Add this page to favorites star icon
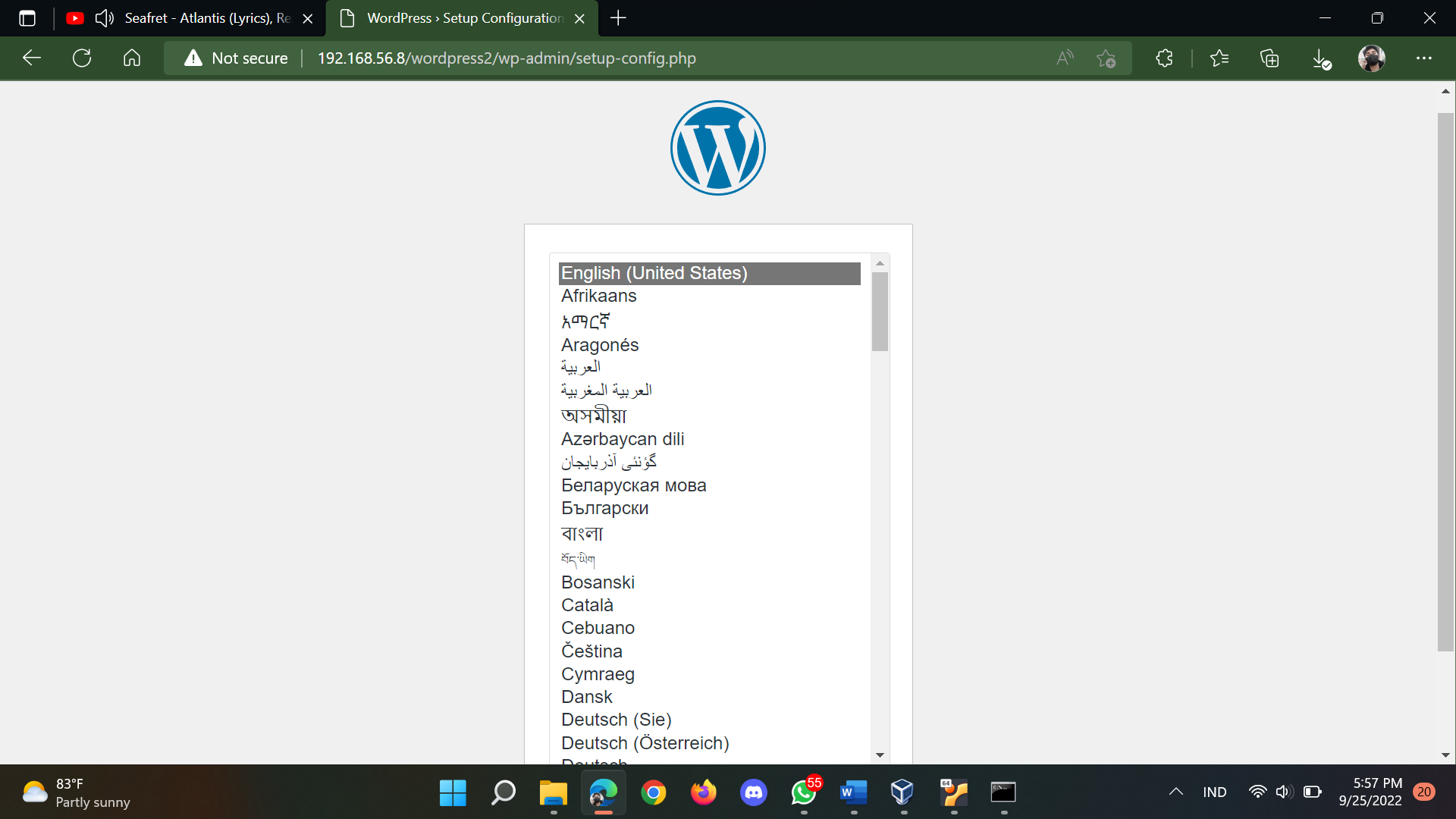The image size is (1456, 819). [1106, 58]
